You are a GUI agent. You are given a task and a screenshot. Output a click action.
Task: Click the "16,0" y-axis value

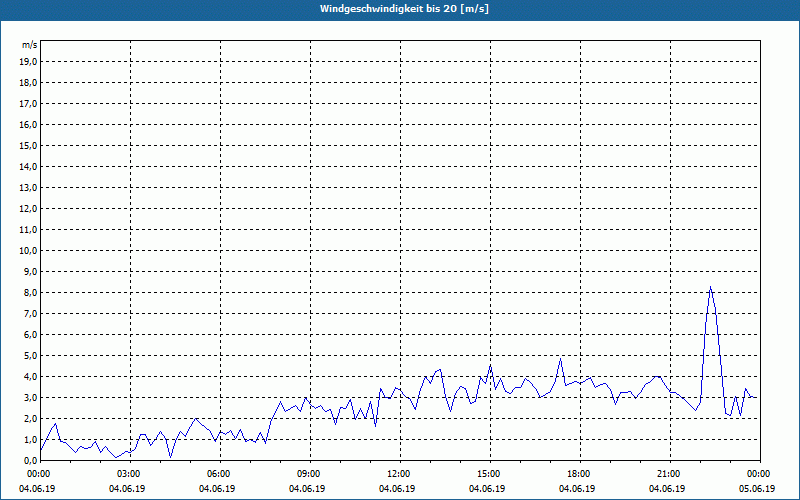(28, 124)
